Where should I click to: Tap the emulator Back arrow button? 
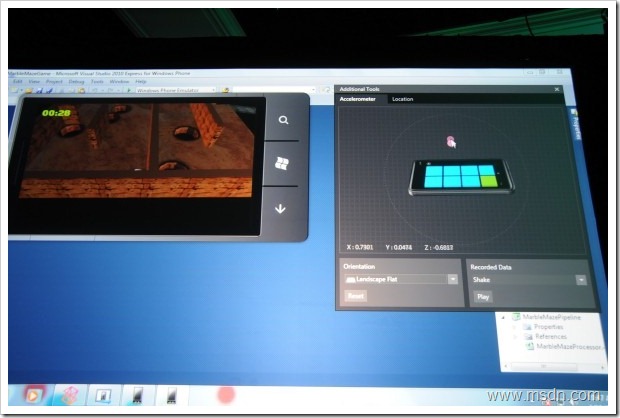[x=280, y=208]
